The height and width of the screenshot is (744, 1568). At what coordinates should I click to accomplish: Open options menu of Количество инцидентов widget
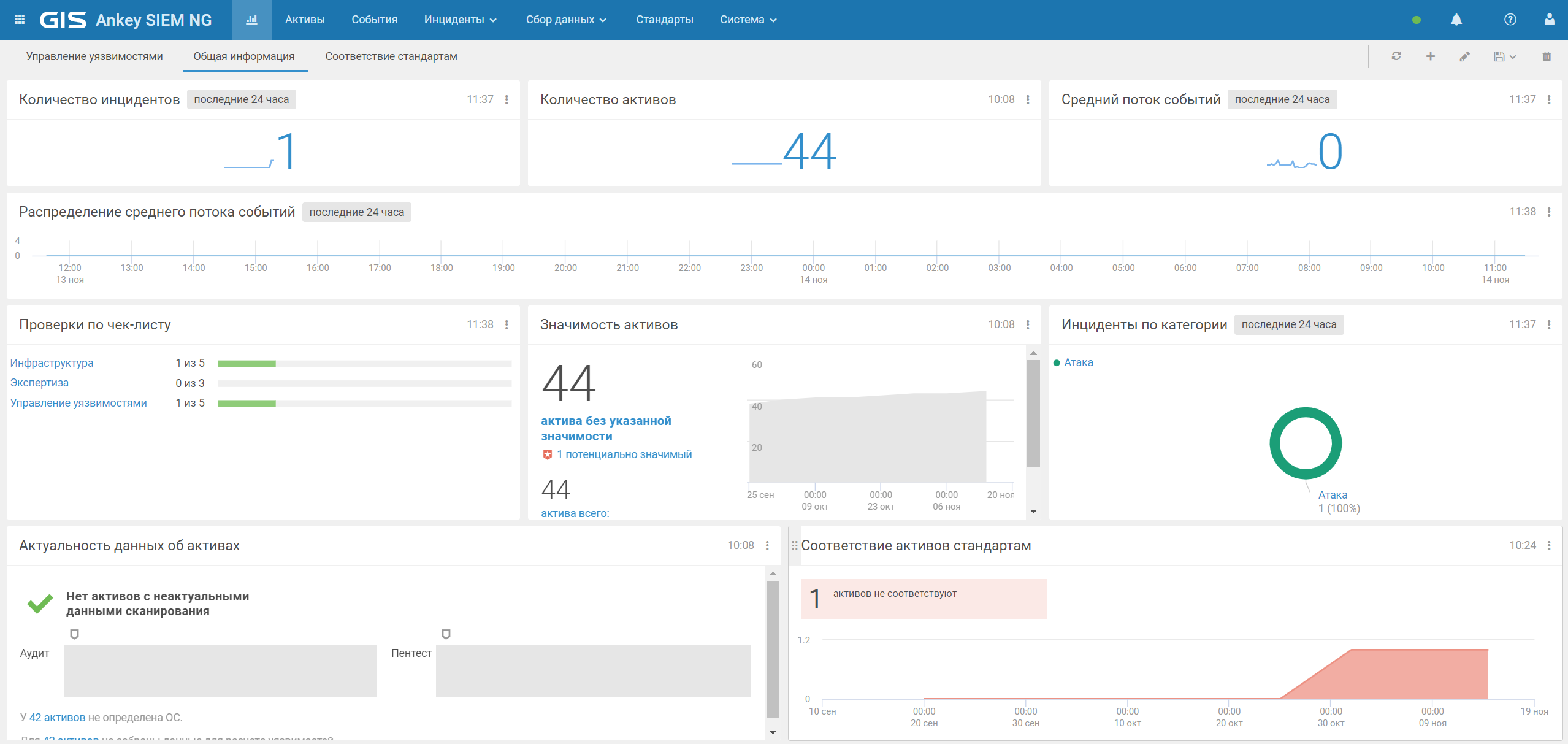click(x=507, y=99)
